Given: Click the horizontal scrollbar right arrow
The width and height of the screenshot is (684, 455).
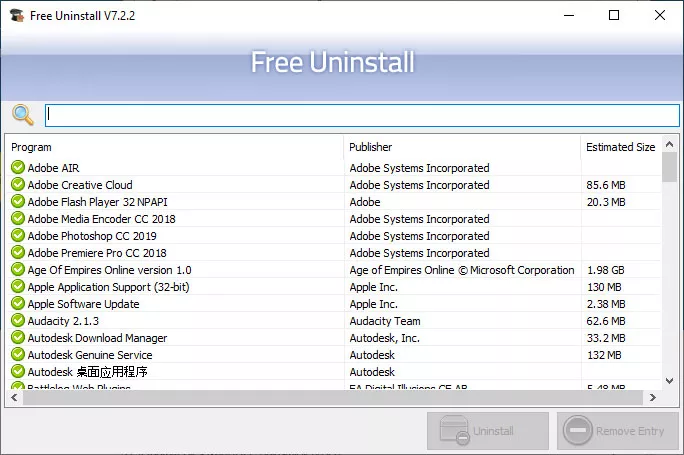Looking at the screenshot, I should [653, 397].
